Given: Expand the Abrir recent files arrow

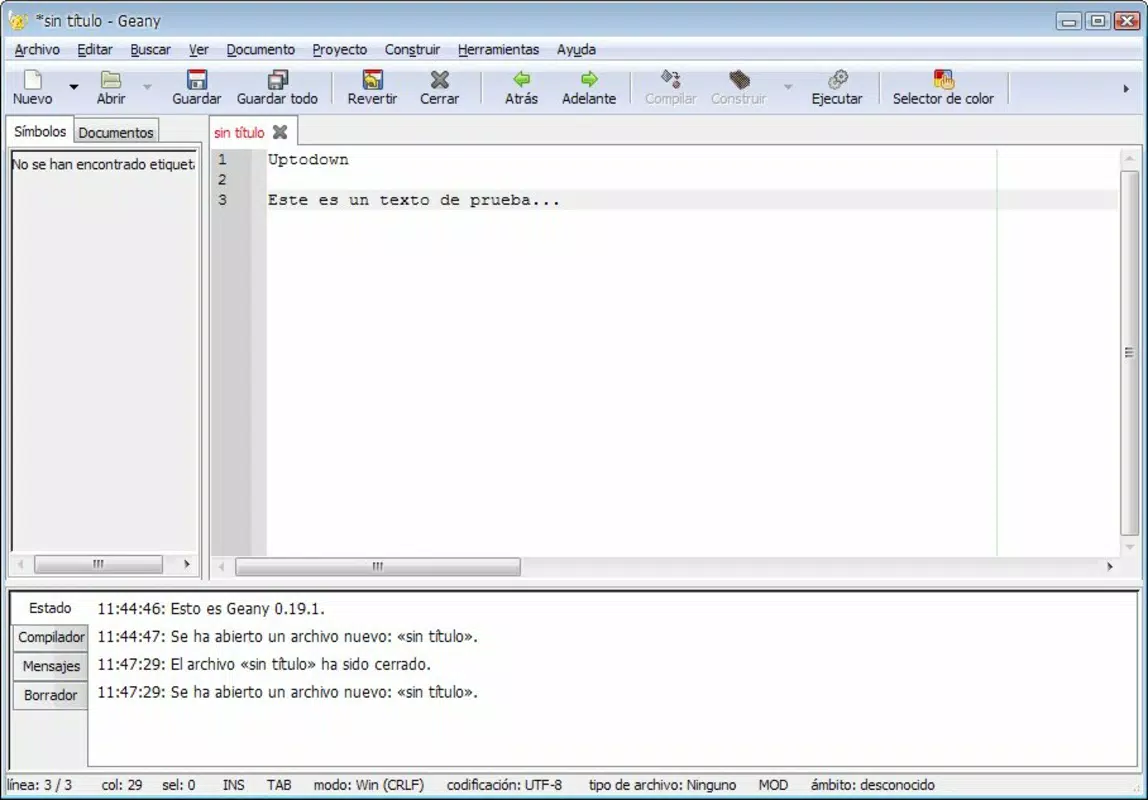Looking at the screenshot, I should pos(147,87).
